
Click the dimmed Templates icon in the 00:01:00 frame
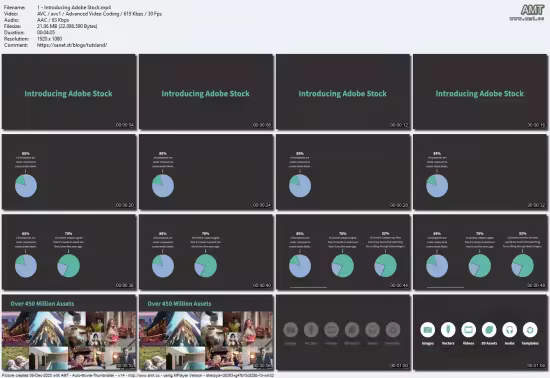[393, 330]
